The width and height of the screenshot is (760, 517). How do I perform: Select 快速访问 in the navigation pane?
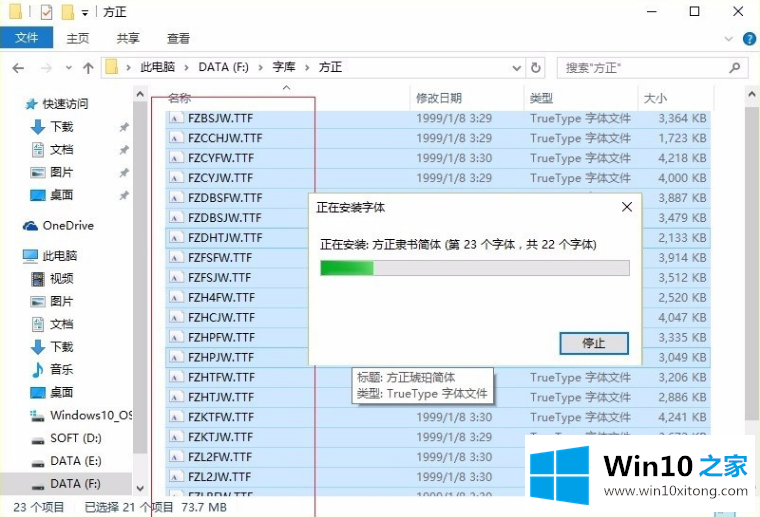[x=65, y=104]
